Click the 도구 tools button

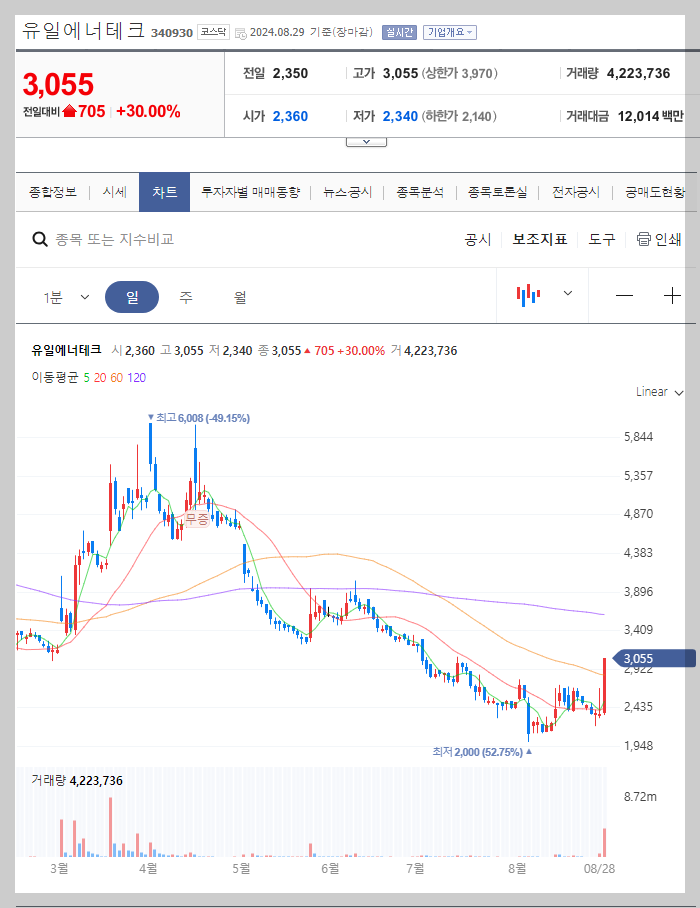[600, 239]
